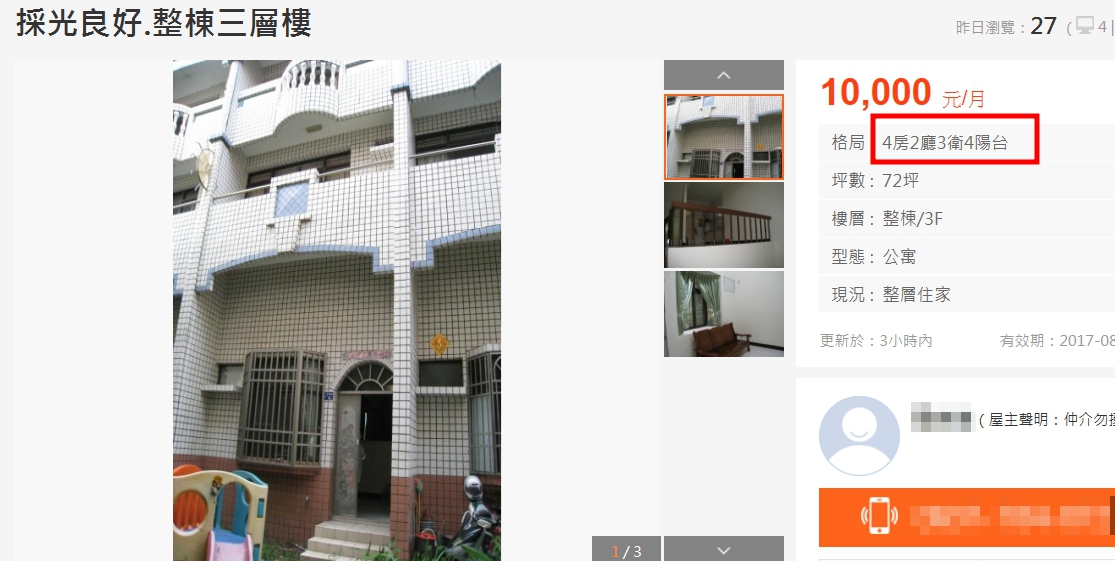Select the wooden railing thumbnail
Viewport: 1115px width, 561px height.
pos(724,225)
